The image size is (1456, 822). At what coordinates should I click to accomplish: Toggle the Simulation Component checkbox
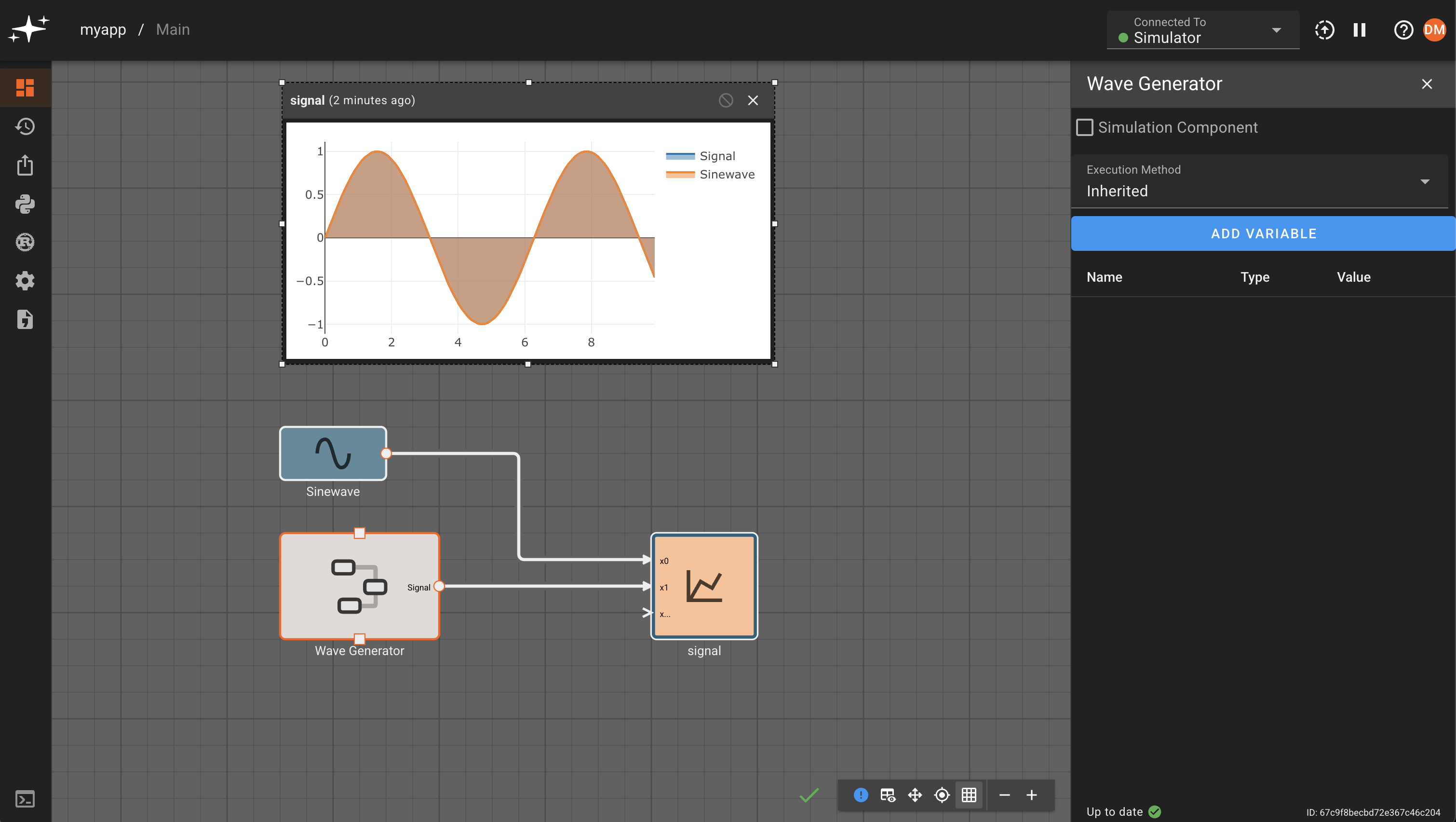pos(1084,127)
